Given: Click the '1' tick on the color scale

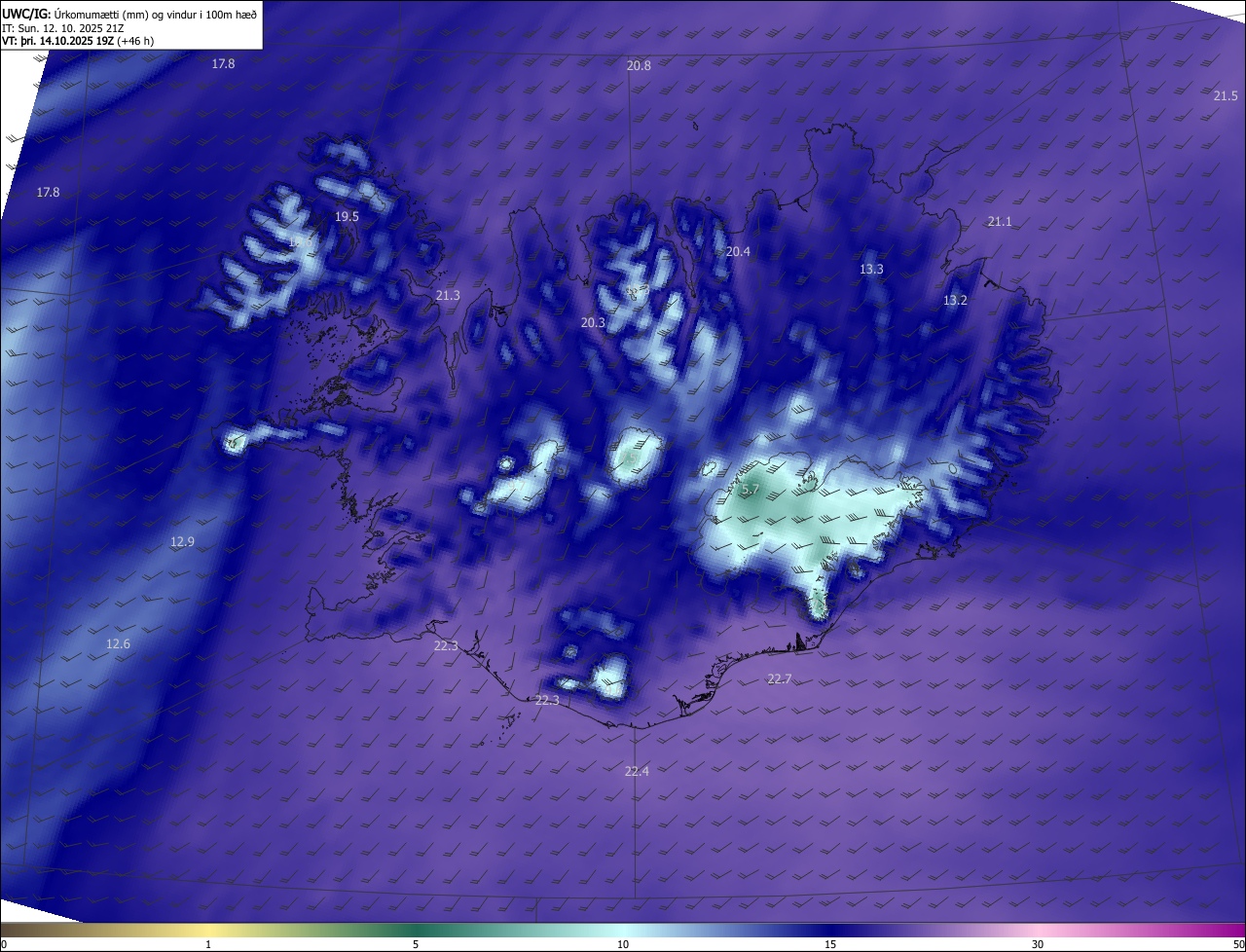Looking at the screenshot, I should [208, 944].
